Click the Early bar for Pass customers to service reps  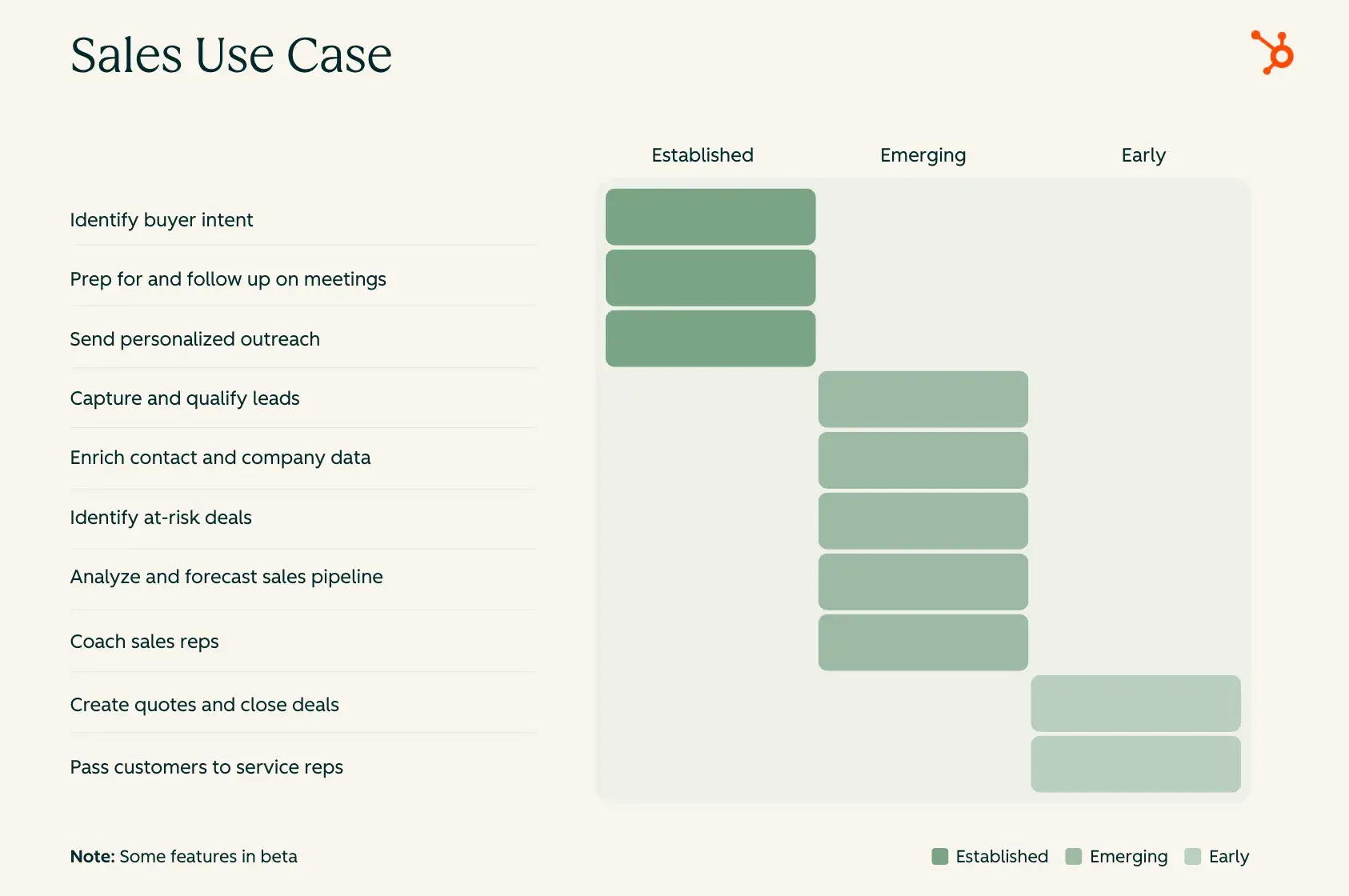tap(1135, 764)
